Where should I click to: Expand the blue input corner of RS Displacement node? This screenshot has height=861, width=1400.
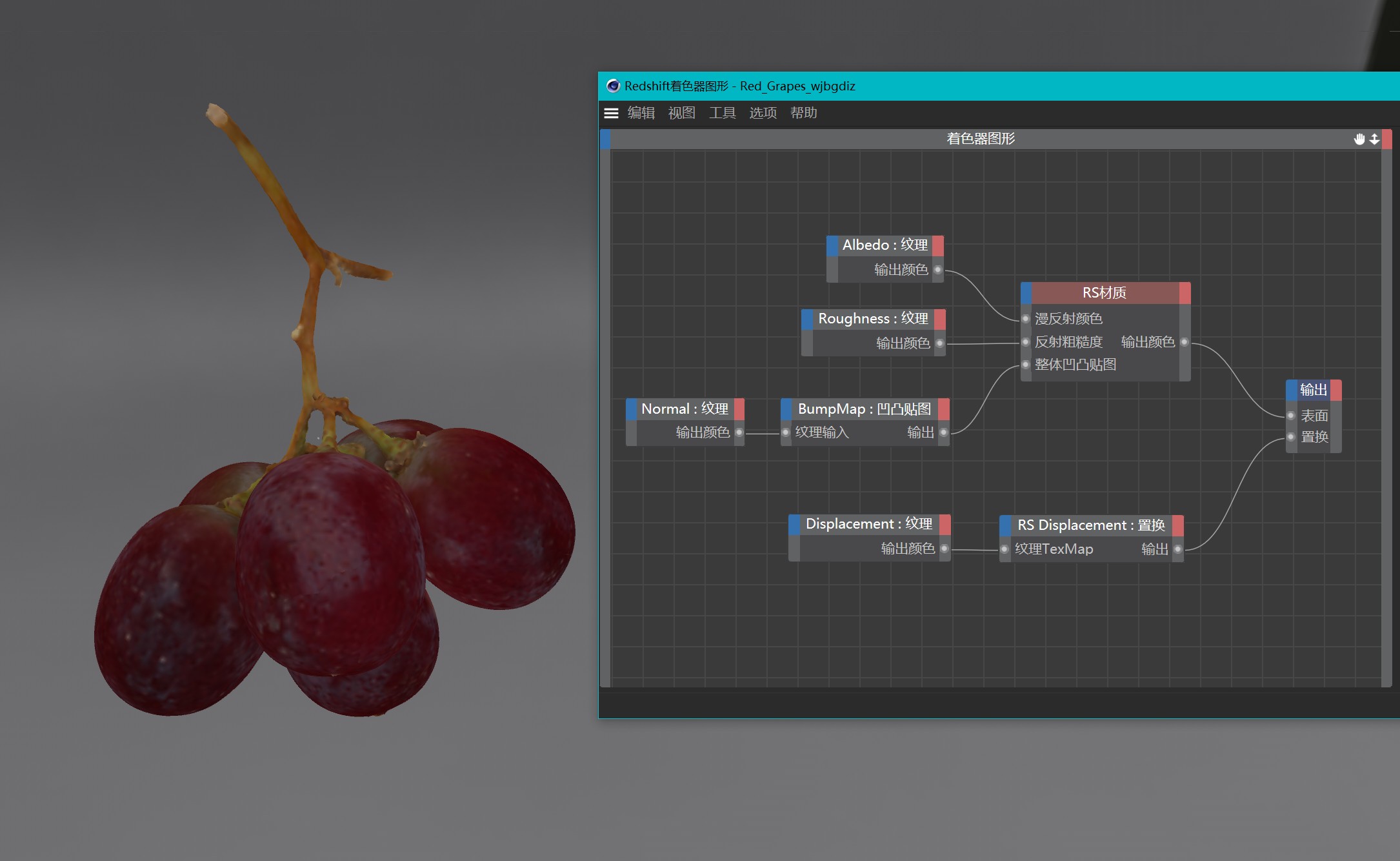coord(1005,525)
